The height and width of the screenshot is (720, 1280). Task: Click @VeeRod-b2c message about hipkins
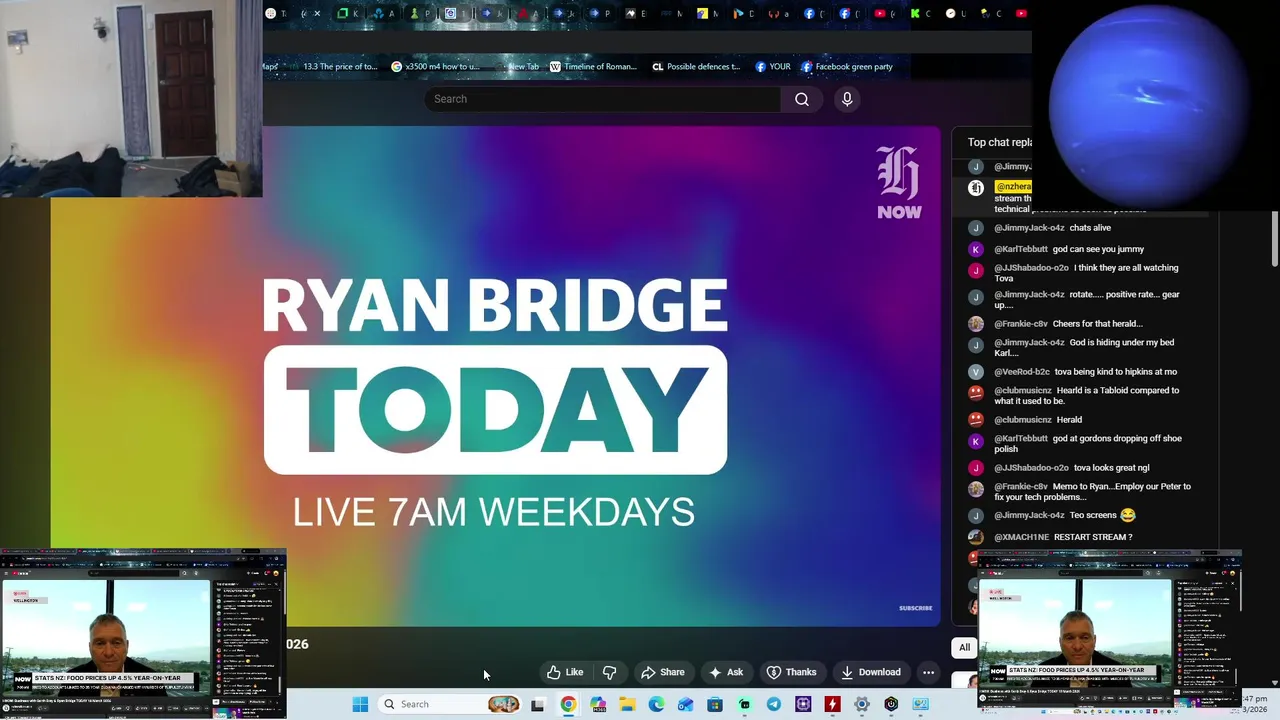[x=1085, y=372]
